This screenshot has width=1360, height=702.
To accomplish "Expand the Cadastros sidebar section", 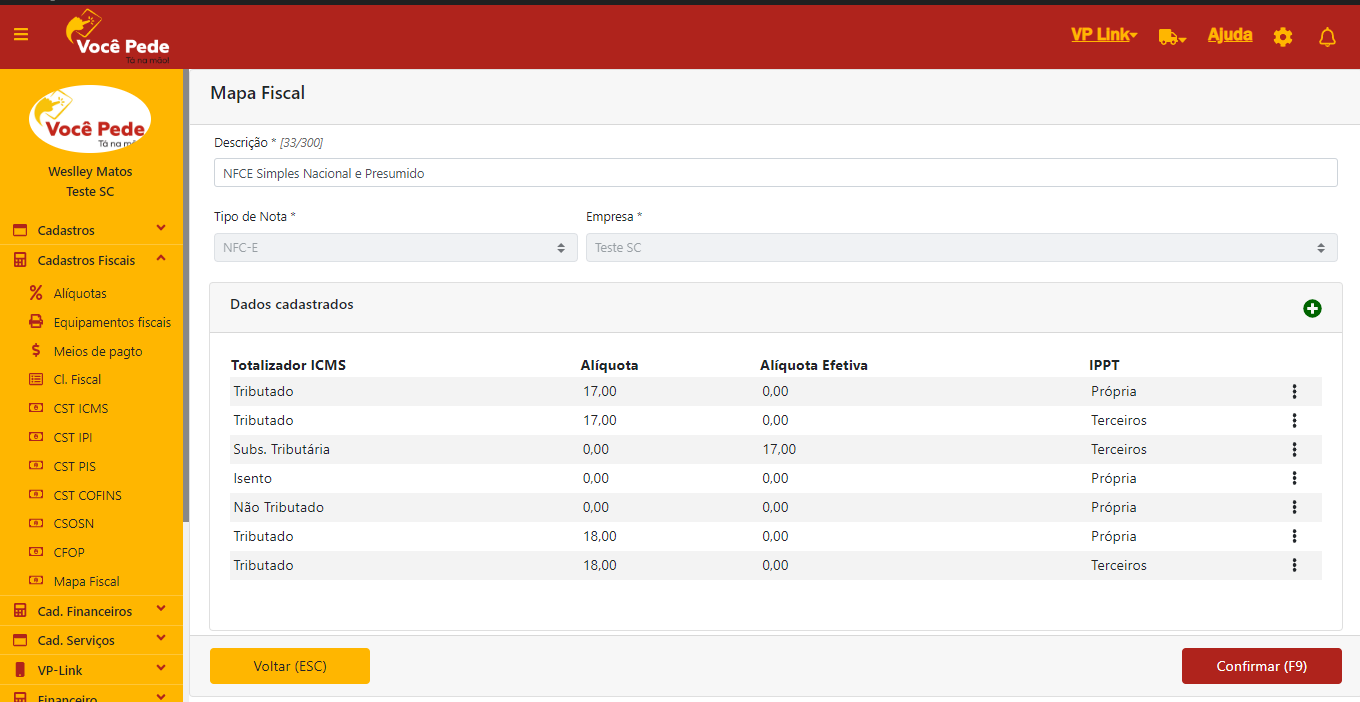I will (x=90, y=230).
